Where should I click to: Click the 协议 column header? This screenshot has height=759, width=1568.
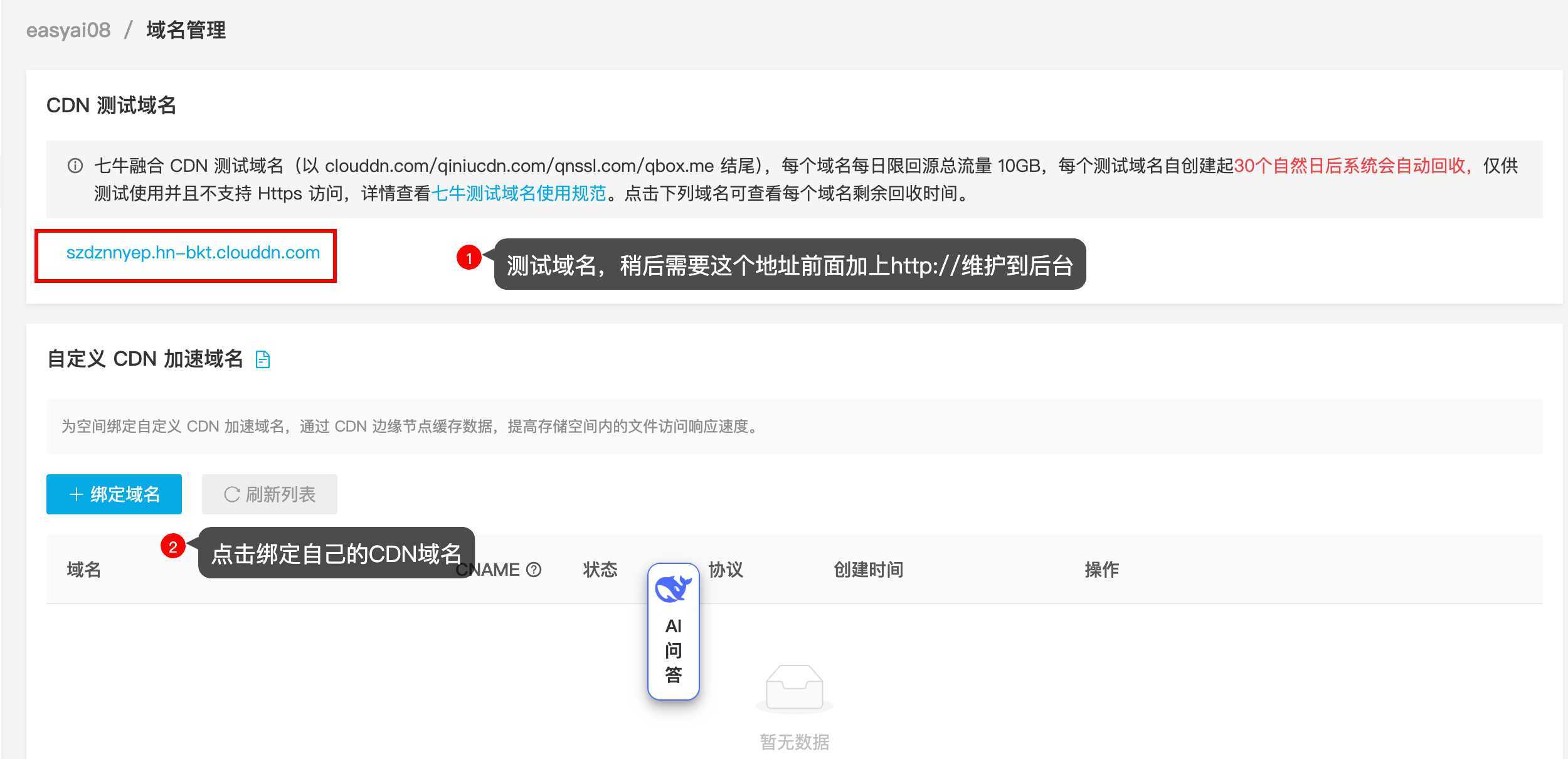click(x=726, y=570)
